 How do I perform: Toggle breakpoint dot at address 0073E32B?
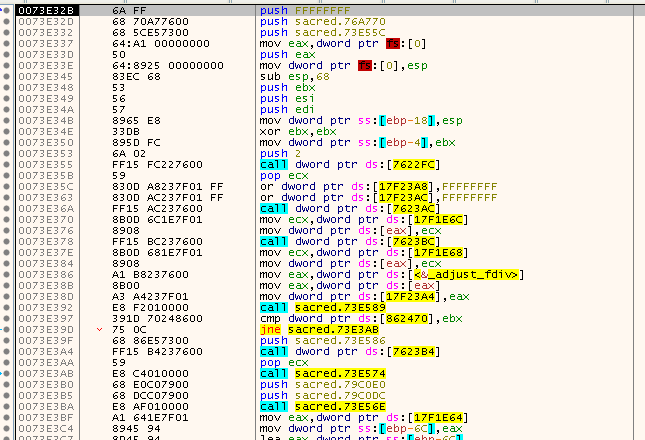6,10
